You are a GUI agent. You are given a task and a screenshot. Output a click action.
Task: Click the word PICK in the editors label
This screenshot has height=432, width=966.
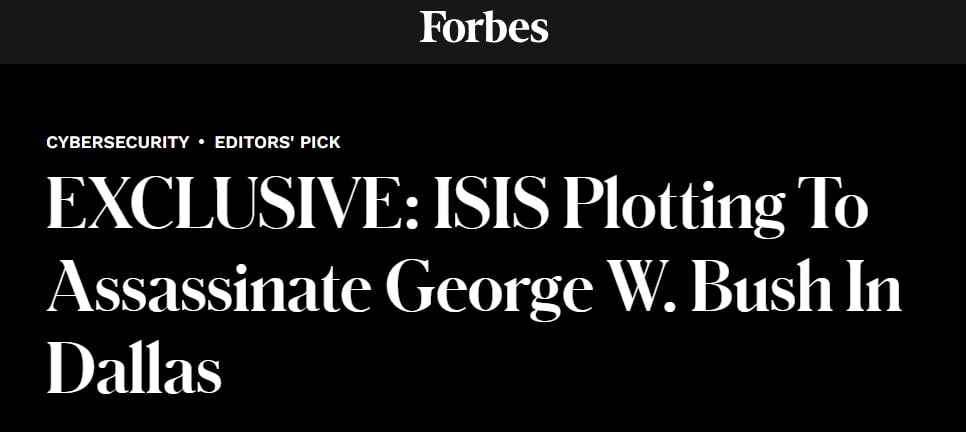tap(320, 142)
